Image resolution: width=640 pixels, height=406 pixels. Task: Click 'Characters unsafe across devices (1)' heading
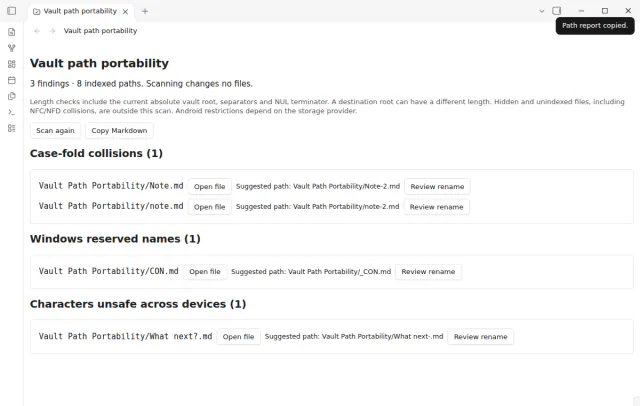click(138, 304)
